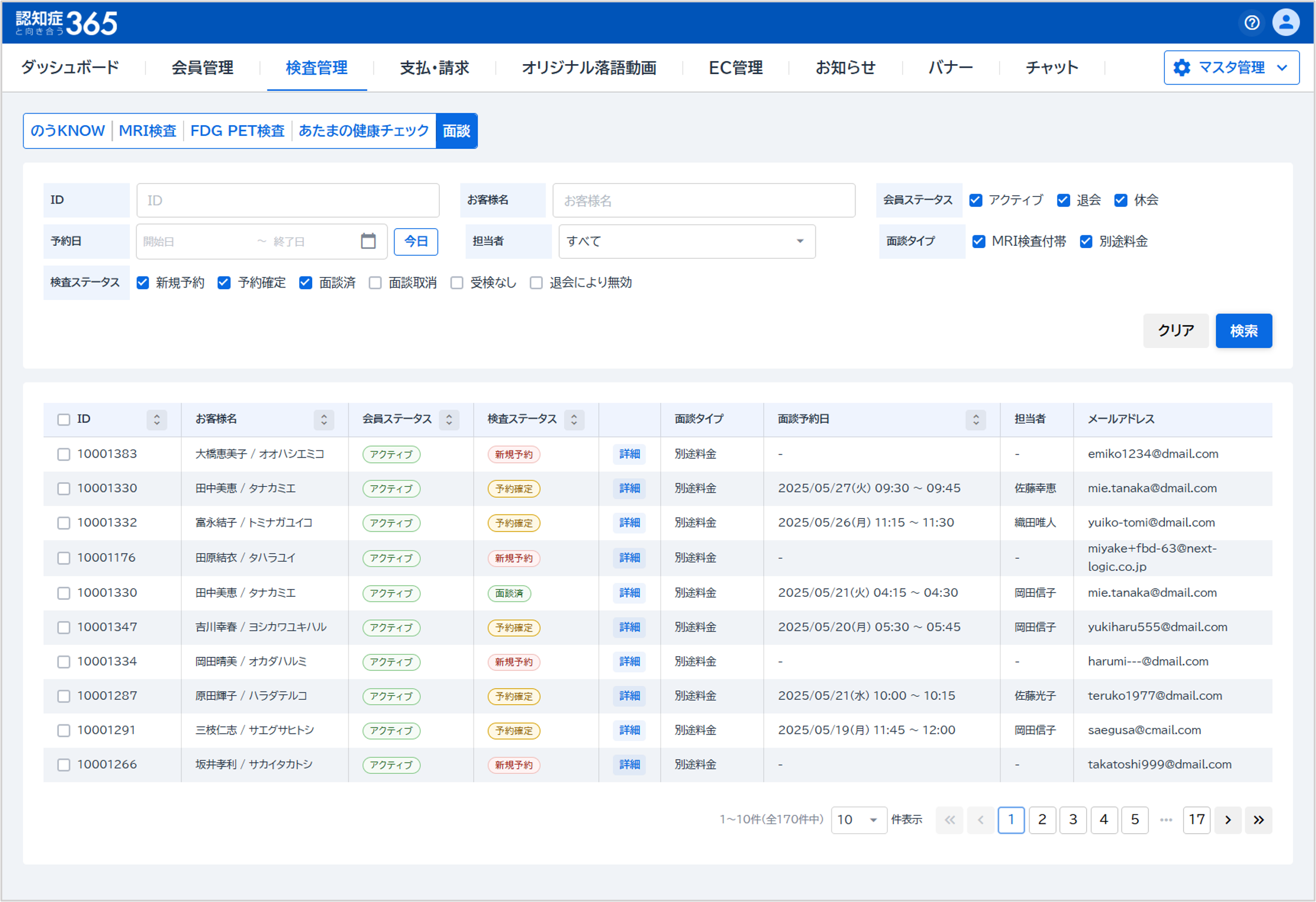This screenshot has height=902, width=1316.
Task: Open the calendar date picker icon
Action: (368, 241)
